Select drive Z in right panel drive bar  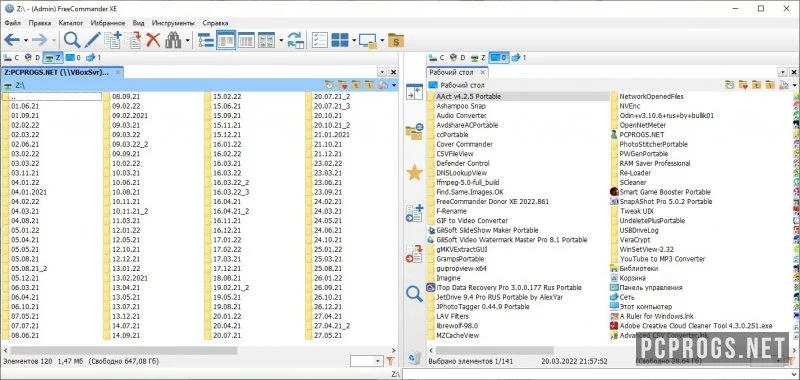[479, 58]
